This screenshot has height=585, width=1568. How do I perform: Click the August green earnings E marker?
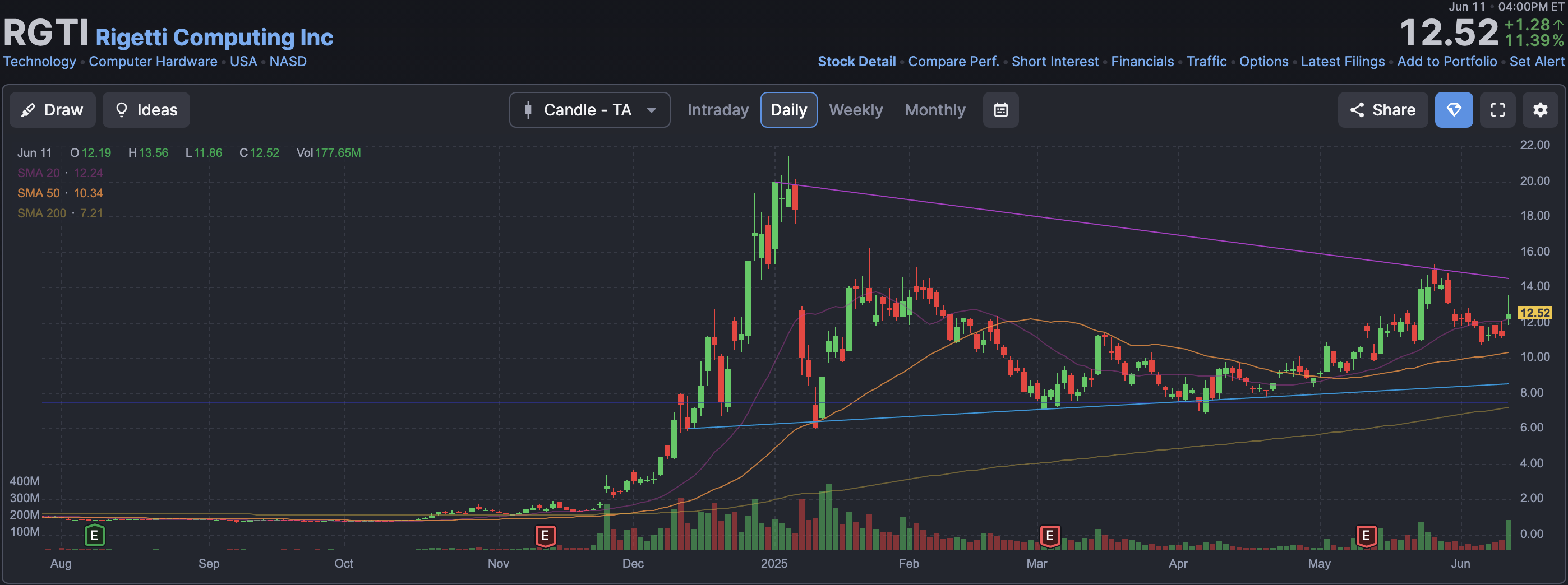tap(94, 536)
